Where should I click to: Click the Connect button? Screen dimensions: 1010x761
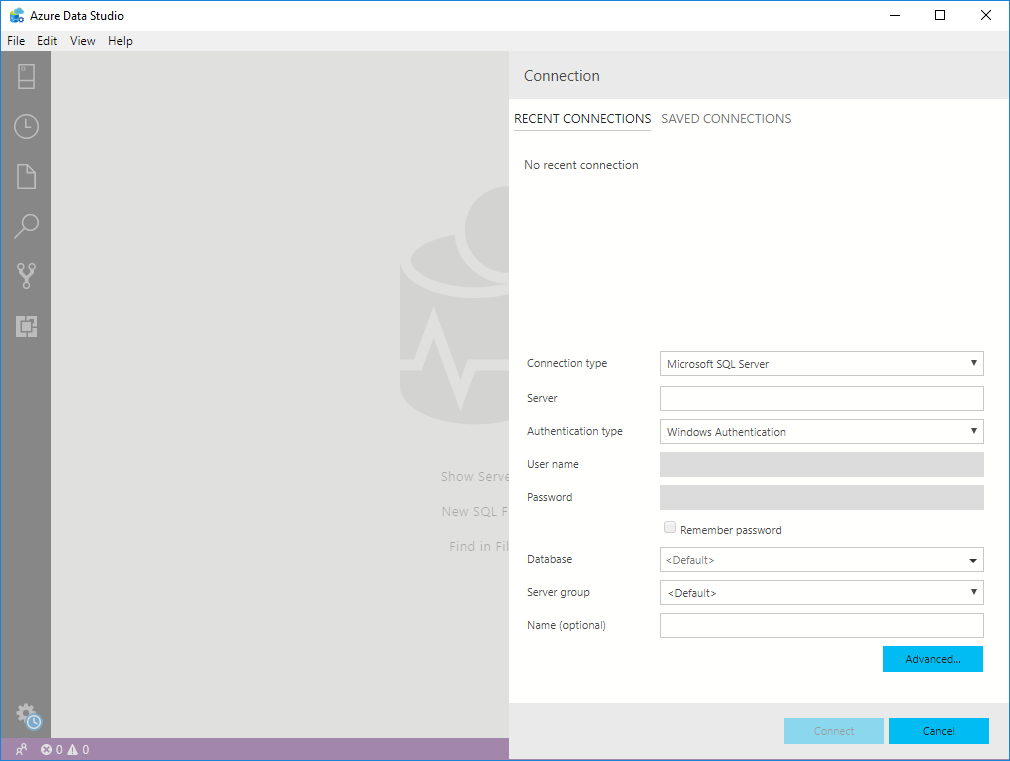834,731
